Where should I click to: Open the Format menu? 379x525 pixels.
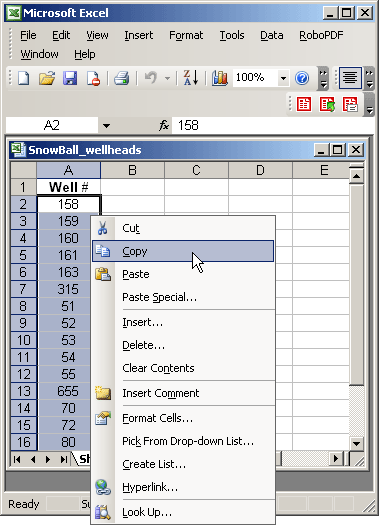(x=186, y=35)
